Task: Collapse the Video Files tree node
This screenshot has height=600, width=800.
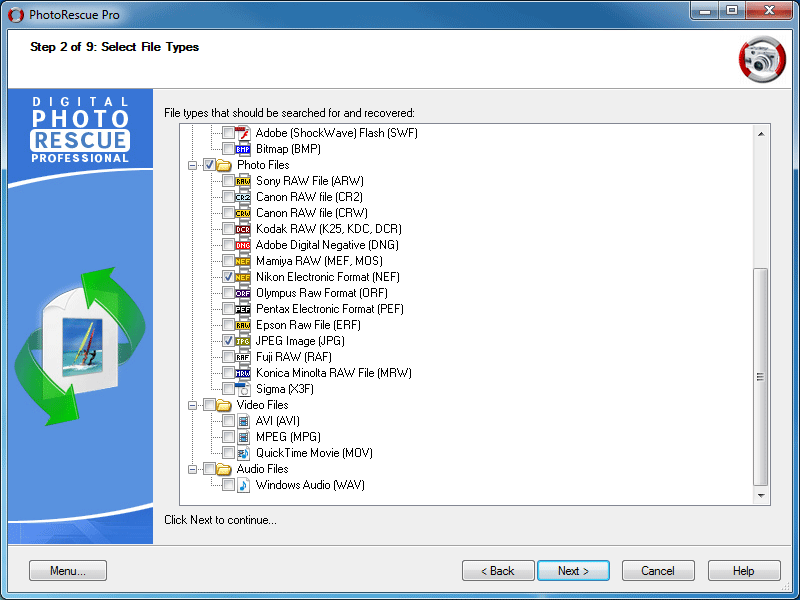Action: pyautogui.click(x=192, y=406)
